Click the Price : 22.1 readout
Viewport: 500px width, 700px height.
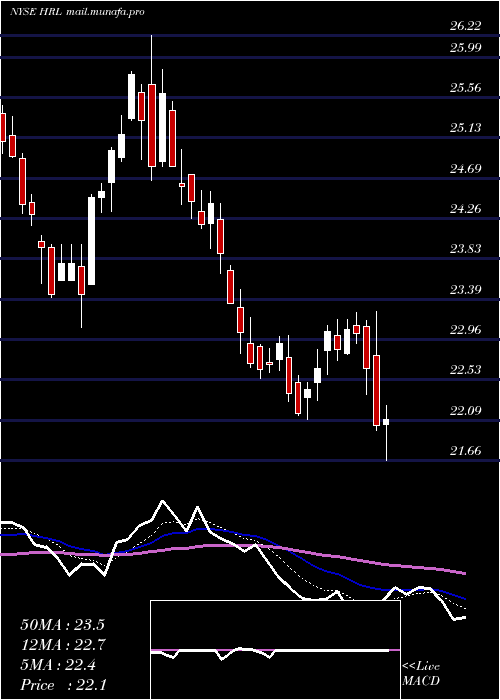63,685
